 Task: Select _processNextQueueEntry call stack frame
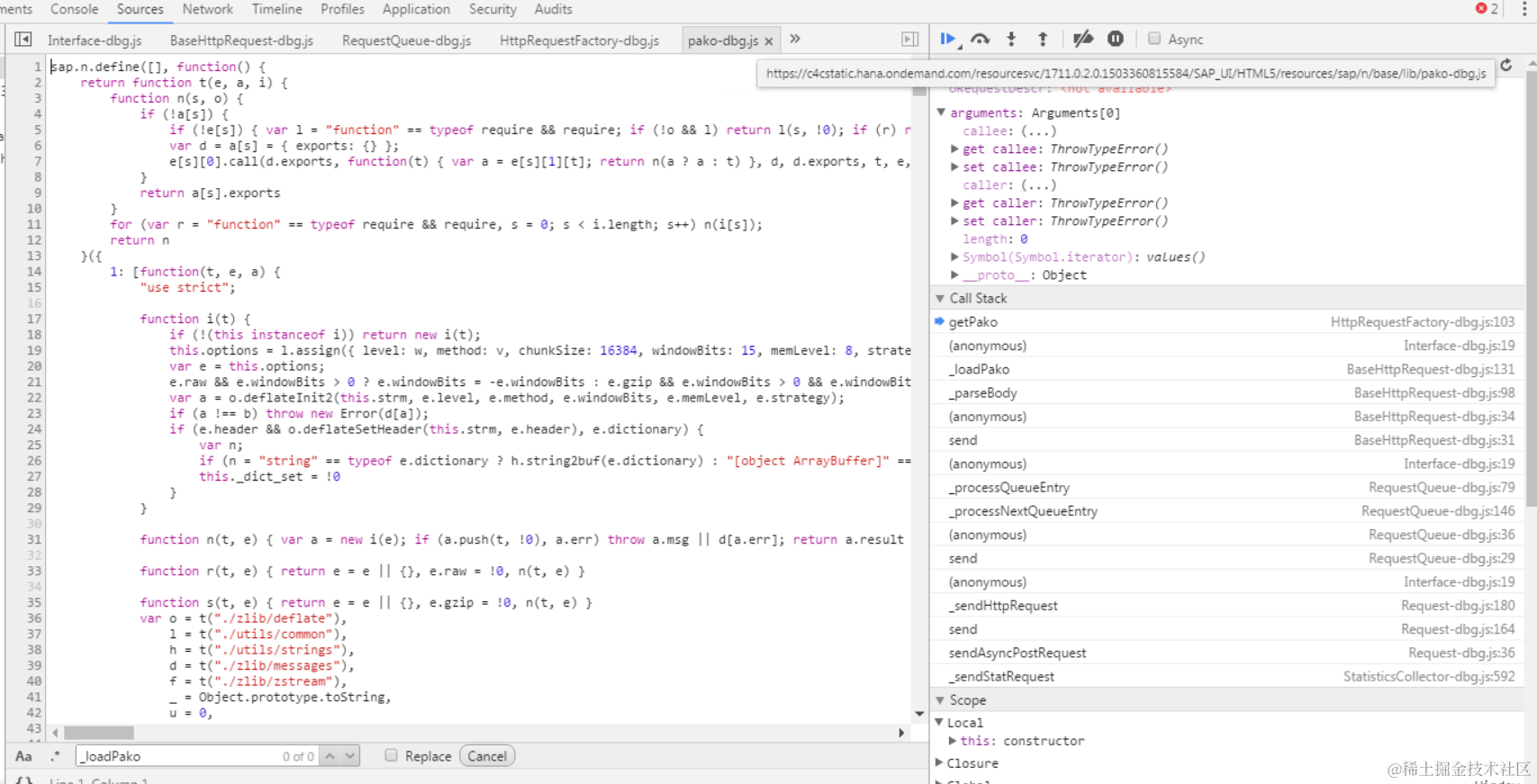point(1226,510)
